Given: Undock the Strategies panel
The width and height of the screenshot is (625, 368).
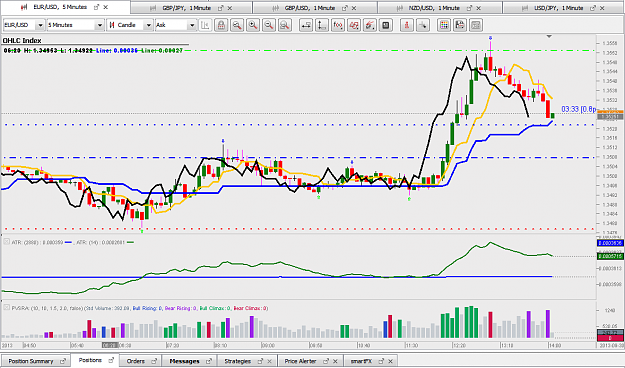Looking at the screenshot, I should (260, 361).
